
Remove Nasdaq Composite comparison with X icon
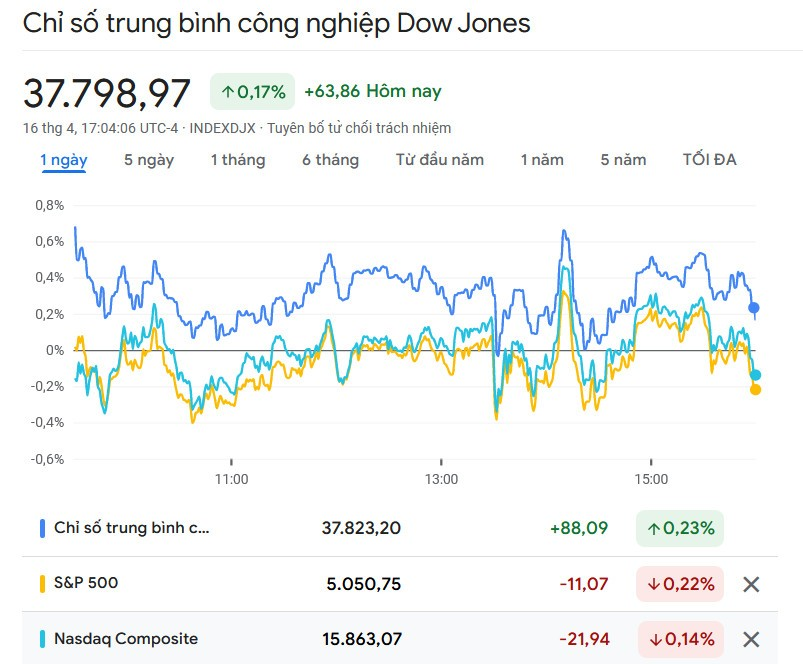(751, 639)
